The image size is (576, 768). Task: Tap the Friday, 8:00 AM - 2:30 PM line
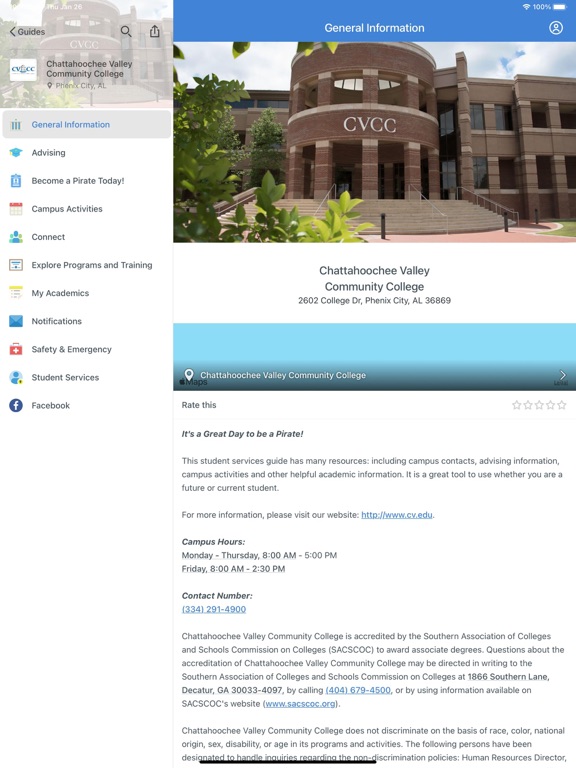(x=233, y=569)
